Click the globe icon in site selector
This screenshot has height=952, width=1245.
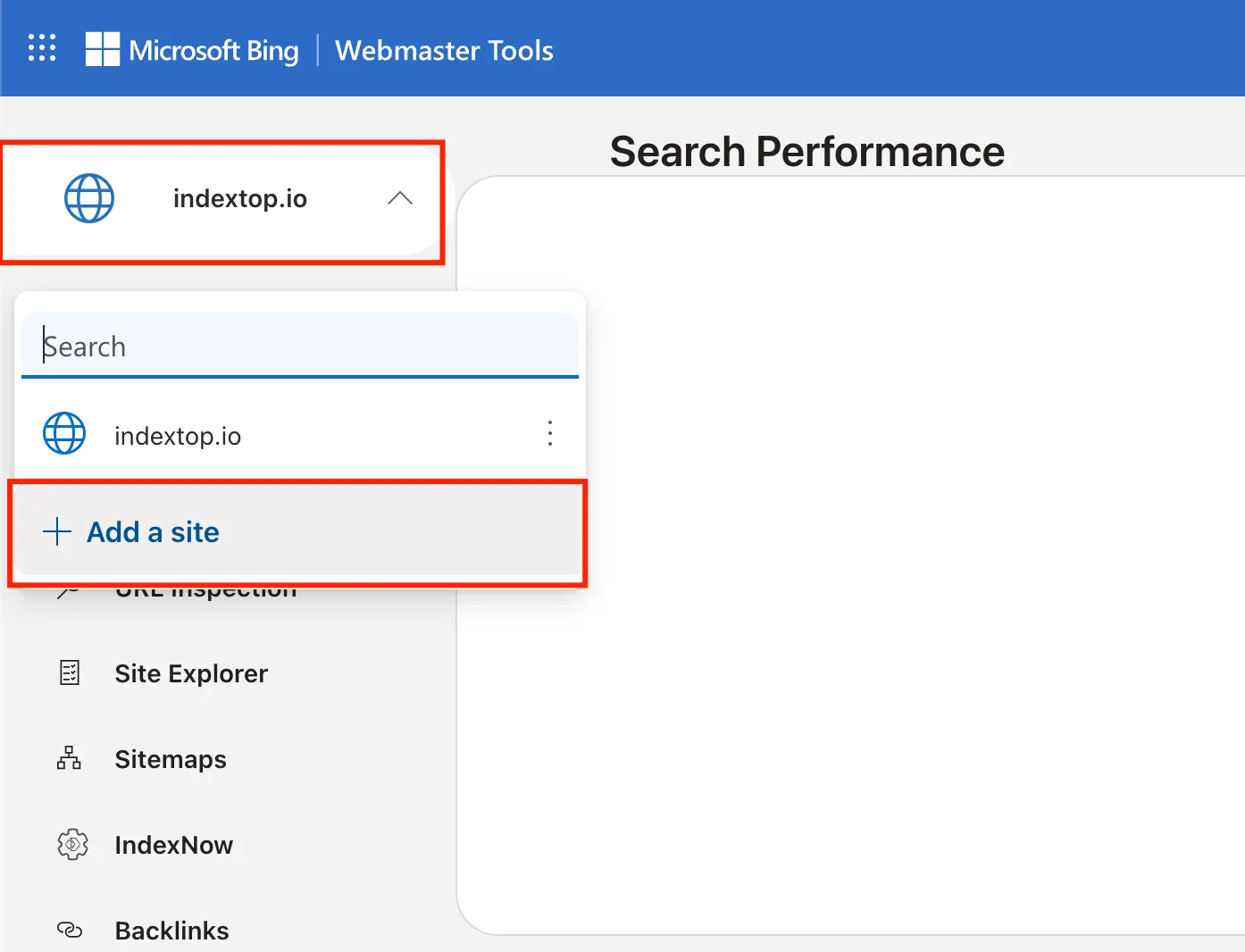[x=89, y=198]
